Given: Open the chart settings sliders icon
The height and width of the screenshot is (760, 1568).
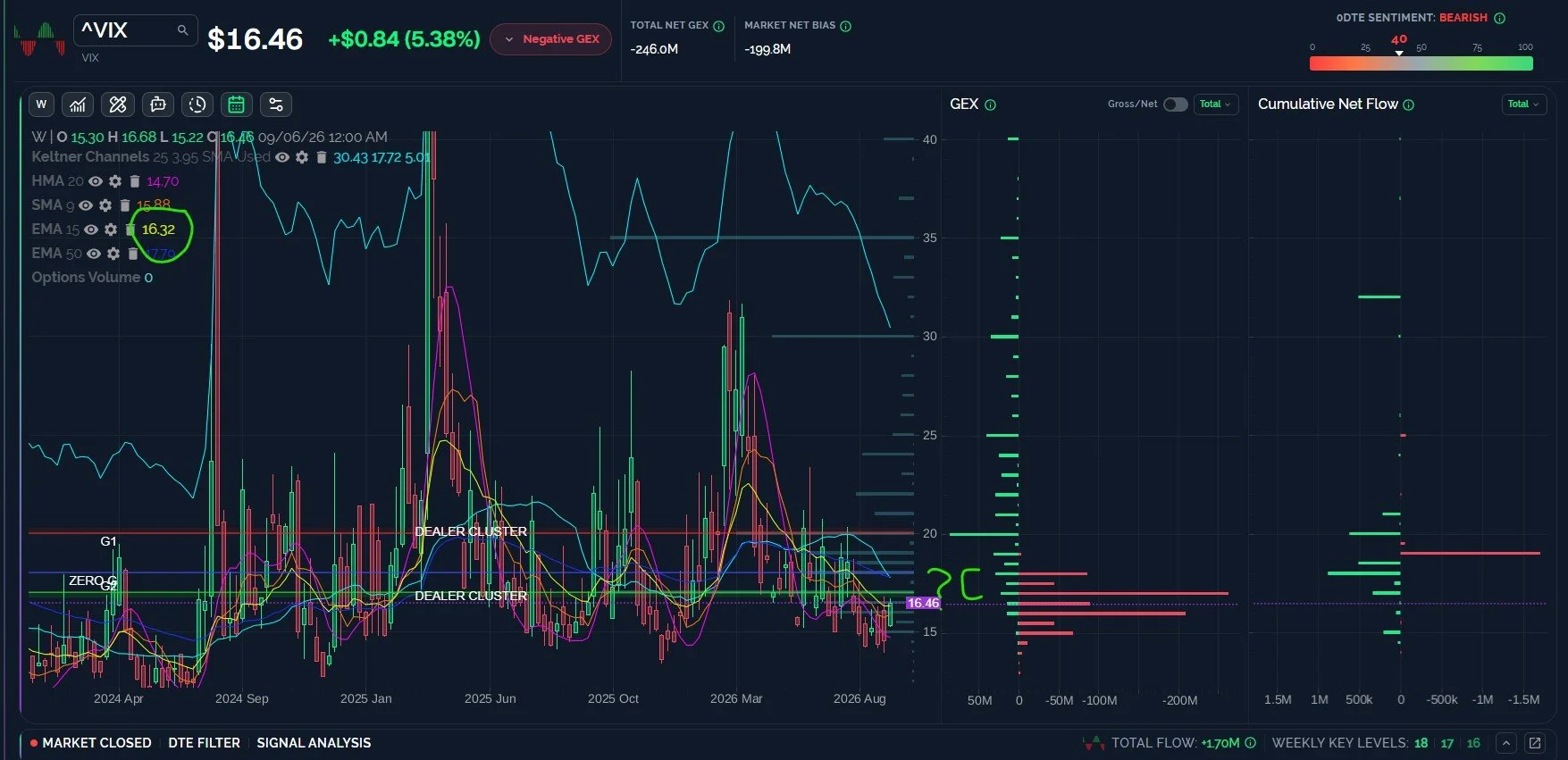Looking at the screenshot, I should tap(276, 104).
